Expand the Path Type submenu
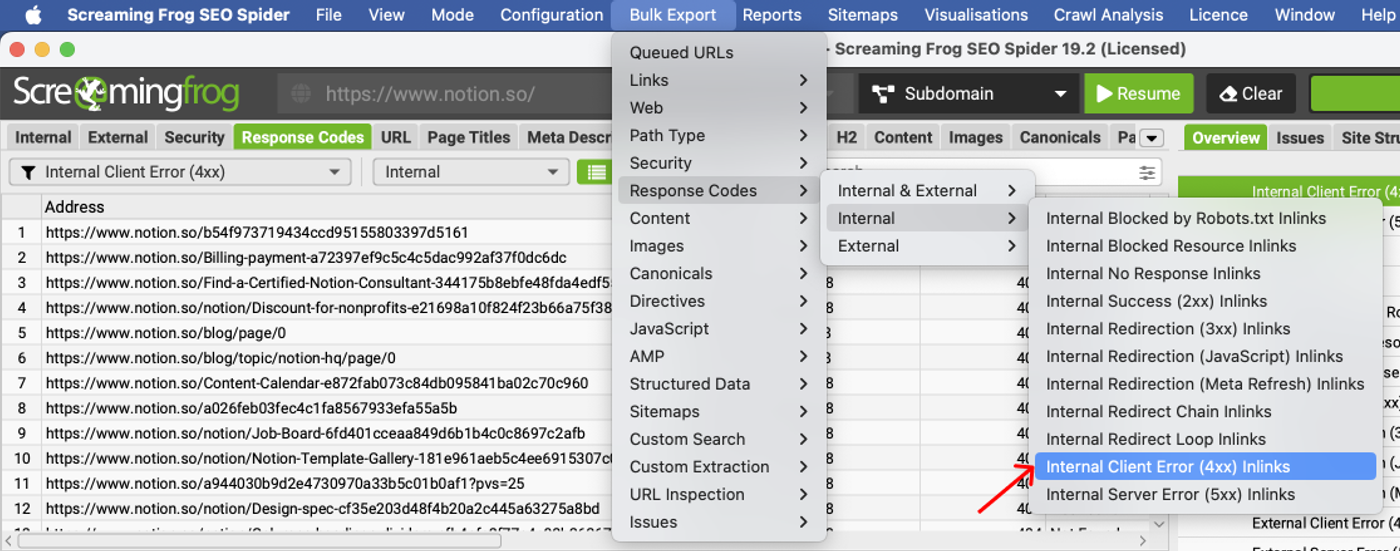Viewport: 1400px width, 551px height. click(719, 136)
